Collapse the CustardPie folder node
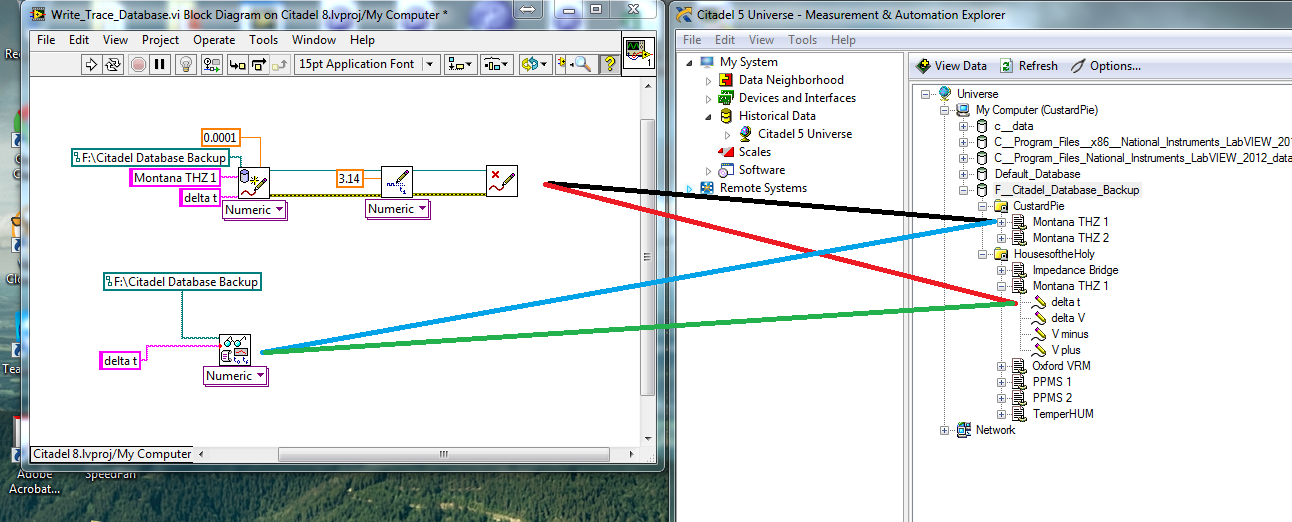 pos(983,206)
